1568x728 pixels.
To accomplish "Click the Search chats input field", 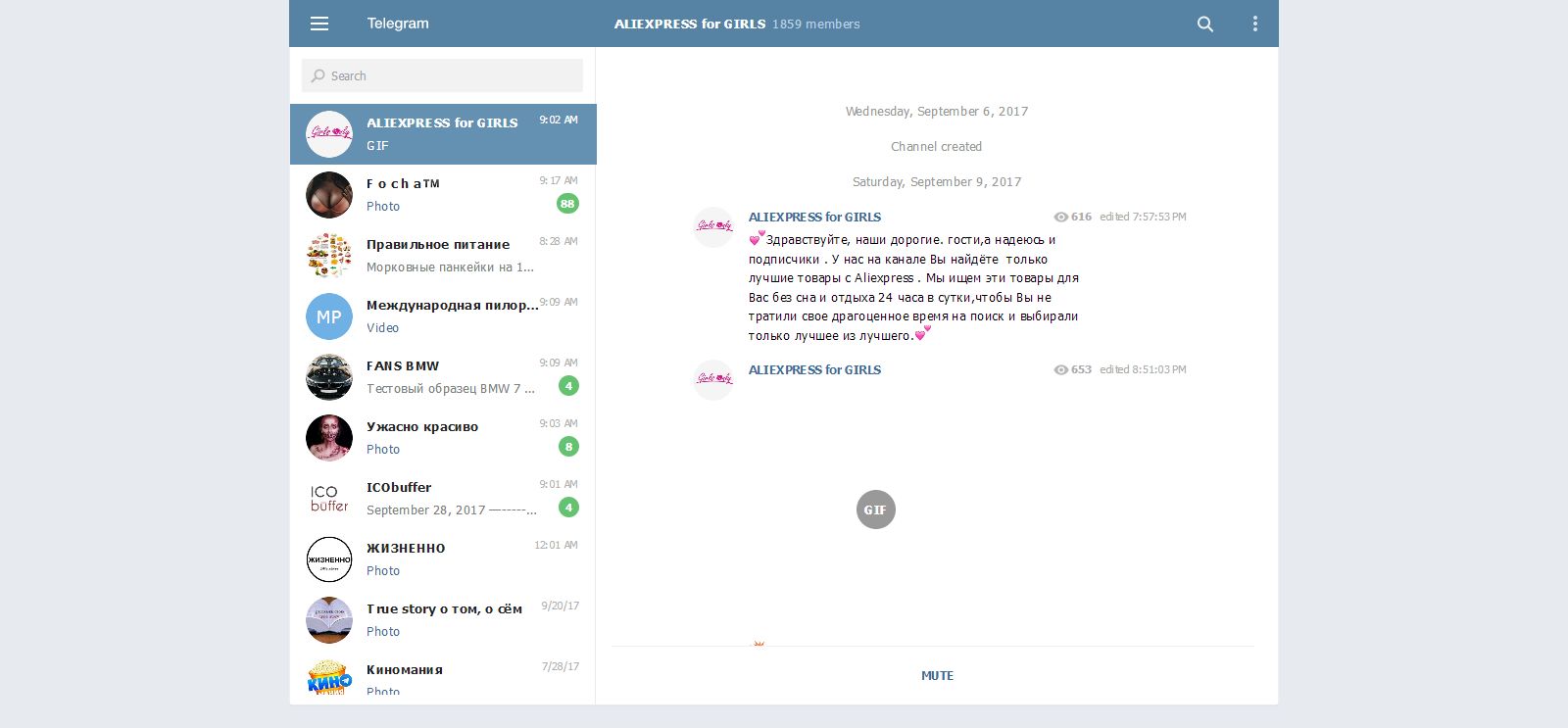I will (x=442, y=75).
